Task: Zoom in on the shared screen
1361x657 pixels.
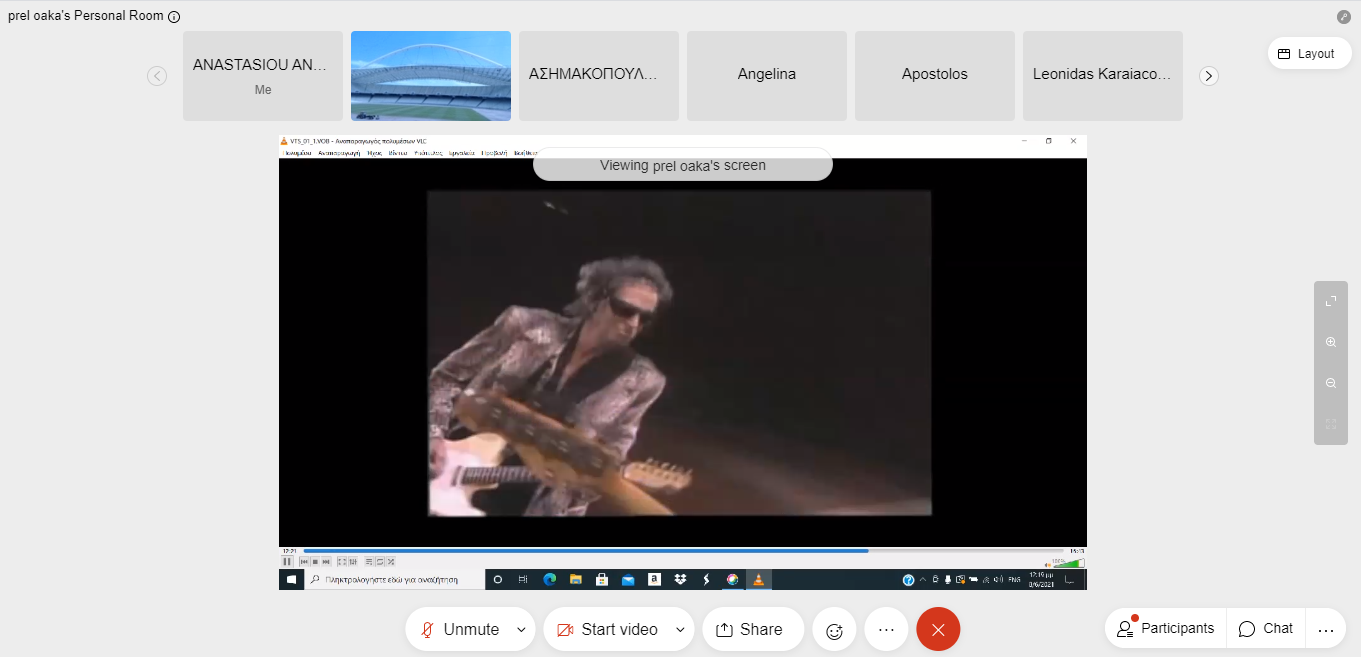Action: pos(1331,342)
